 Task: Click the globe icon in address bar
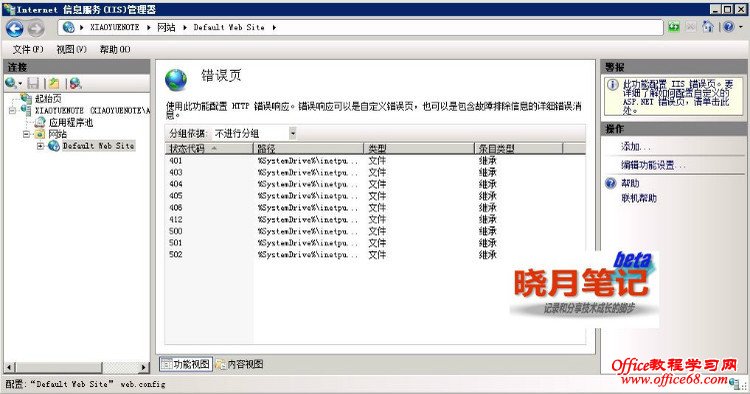pyautogui.click(x=69, y=27)
